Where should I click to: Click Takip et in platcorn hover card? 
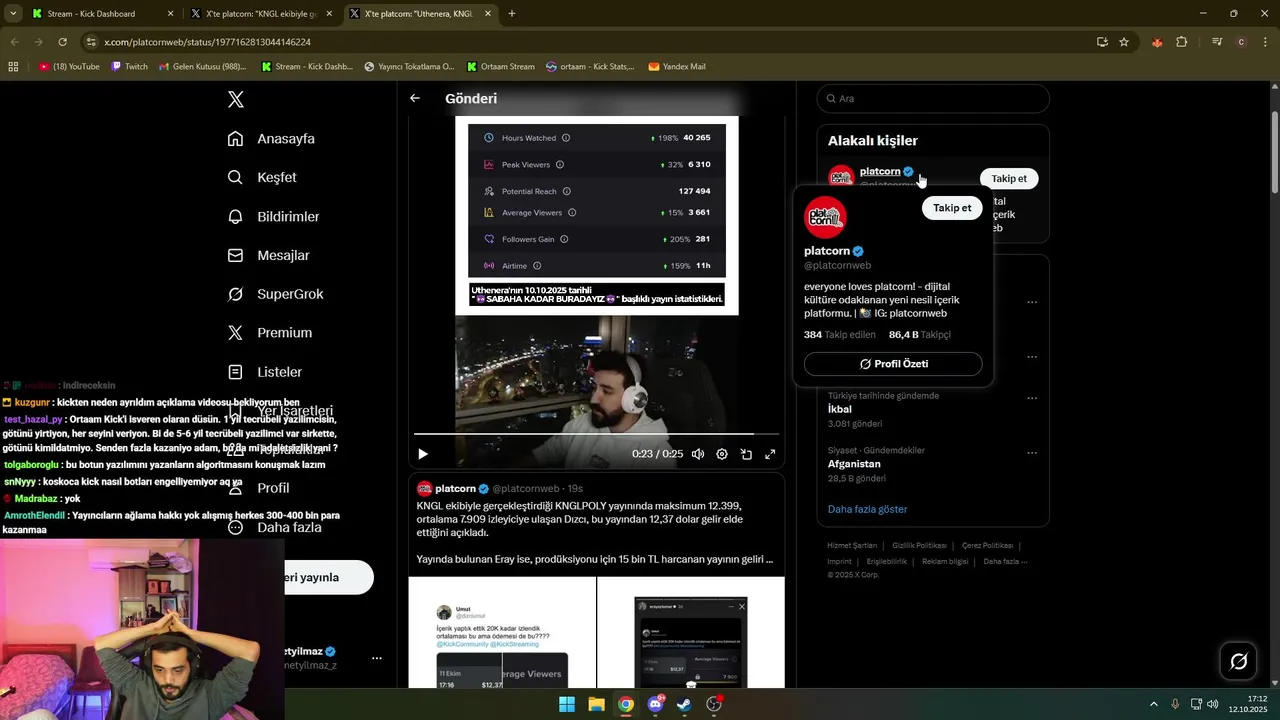click(952, 208)
